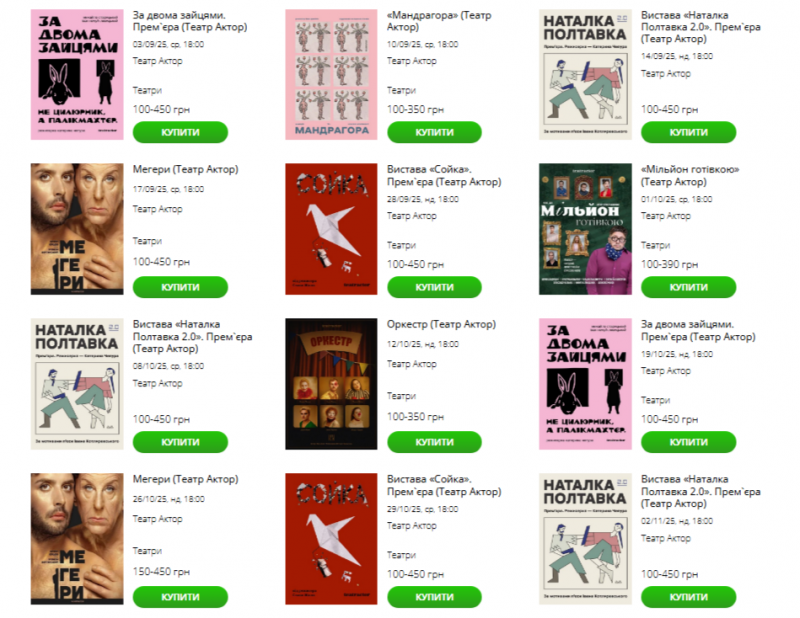Open the Сойка title link for 29/10/25

point(444,485)
